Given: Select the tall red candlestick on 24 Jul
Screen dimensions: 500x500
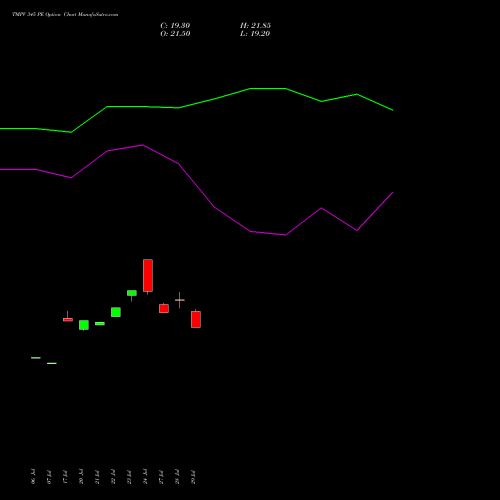Looking at the screenshot, I should [x=148, y=276].
